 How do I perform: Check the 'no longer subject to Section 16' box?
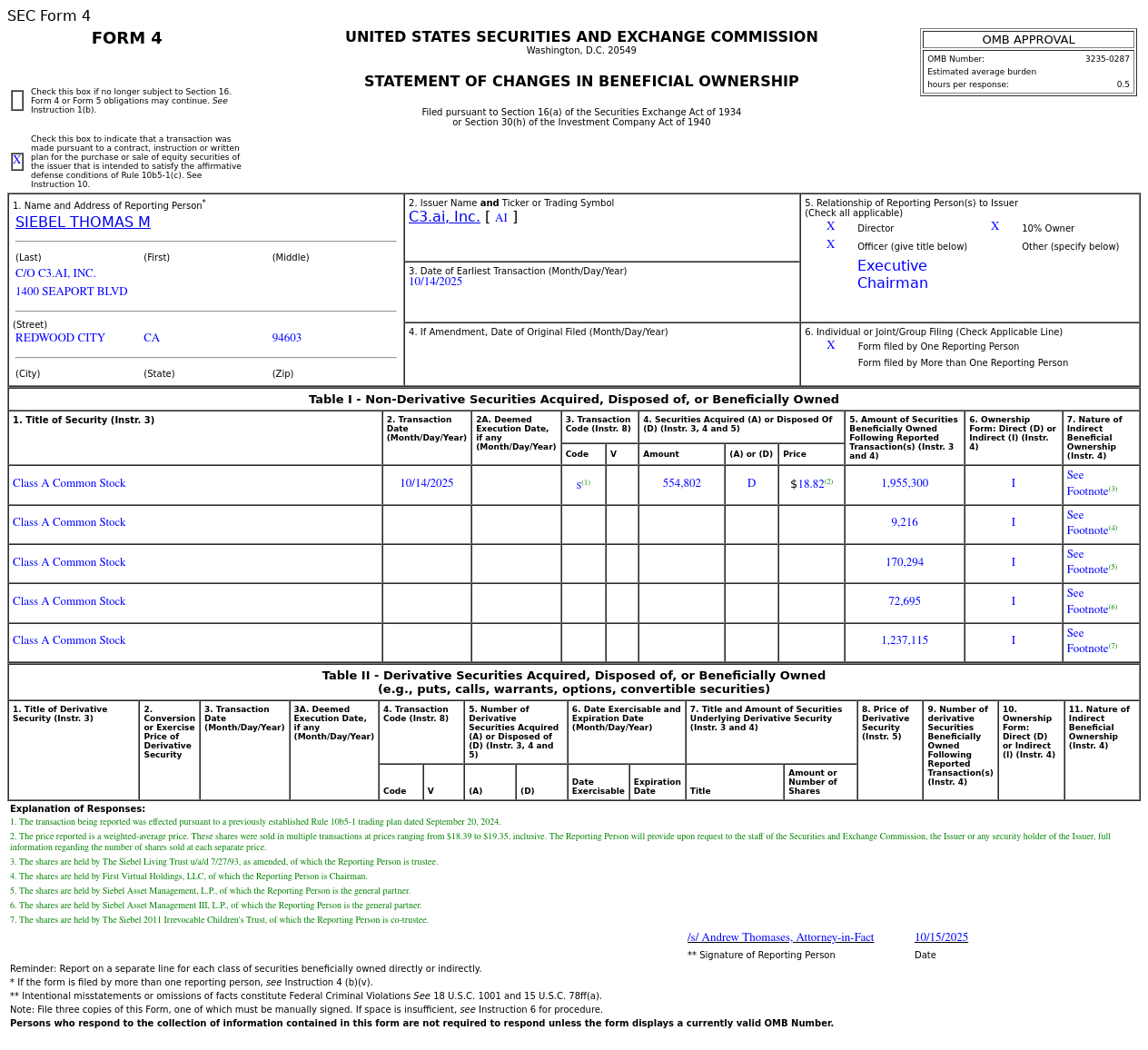17,101
